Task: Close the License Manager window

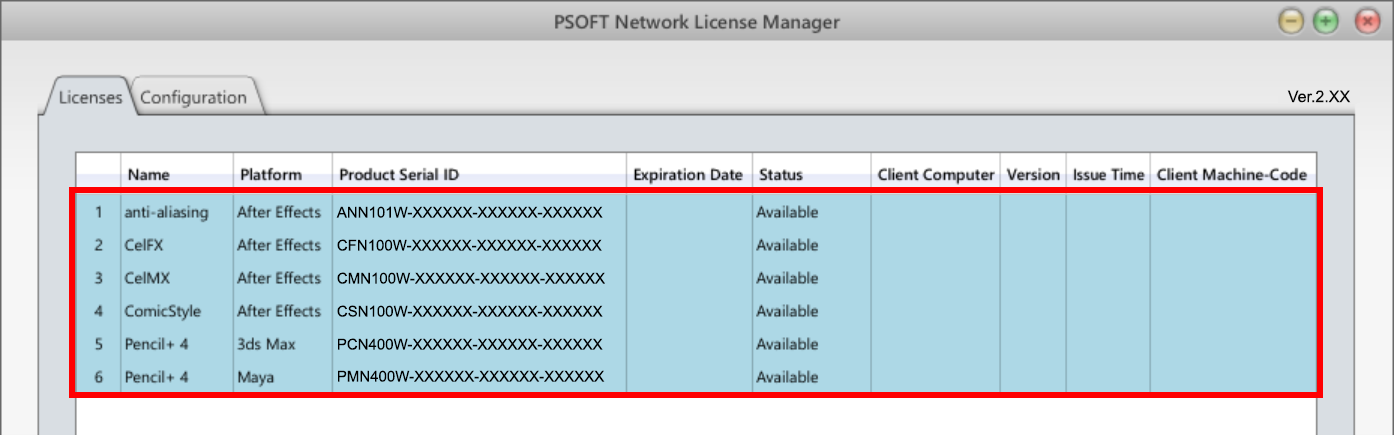Action: 1366,22
